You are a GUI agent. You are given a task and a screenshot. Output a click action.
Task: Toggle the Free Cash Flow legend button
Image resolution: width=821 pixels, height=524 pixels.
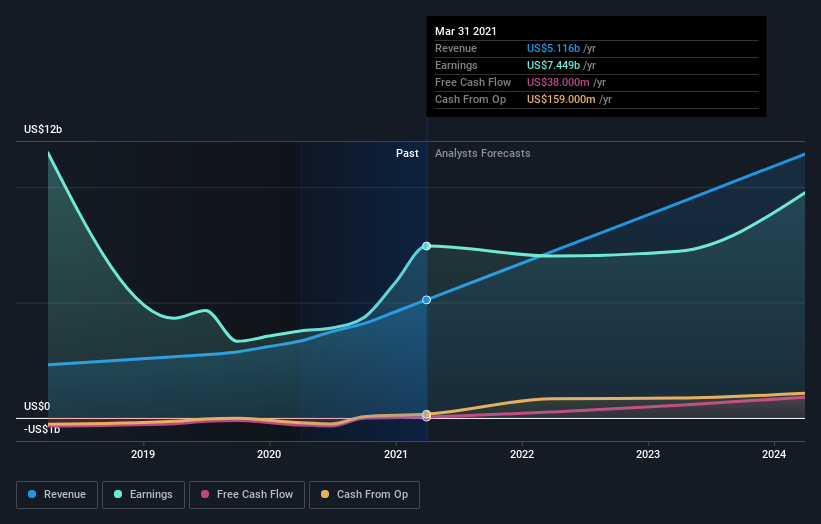tap(247, 495)
